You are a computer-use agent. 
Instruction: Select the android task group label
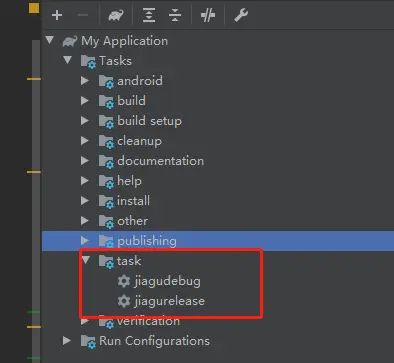tap(140, 81)
